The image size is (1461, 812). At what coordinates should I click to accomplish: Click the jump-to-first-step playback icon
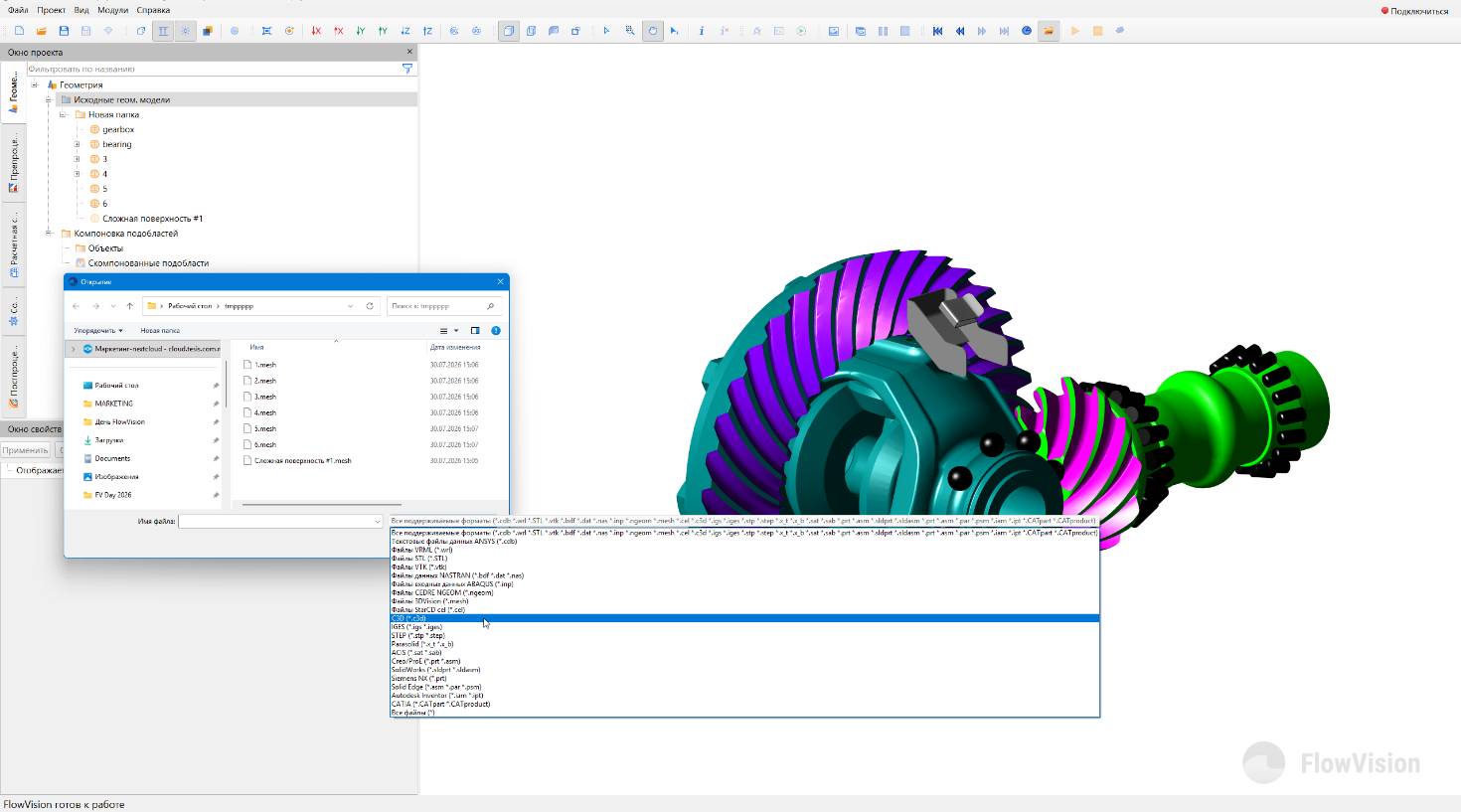(x=937, y=31)
